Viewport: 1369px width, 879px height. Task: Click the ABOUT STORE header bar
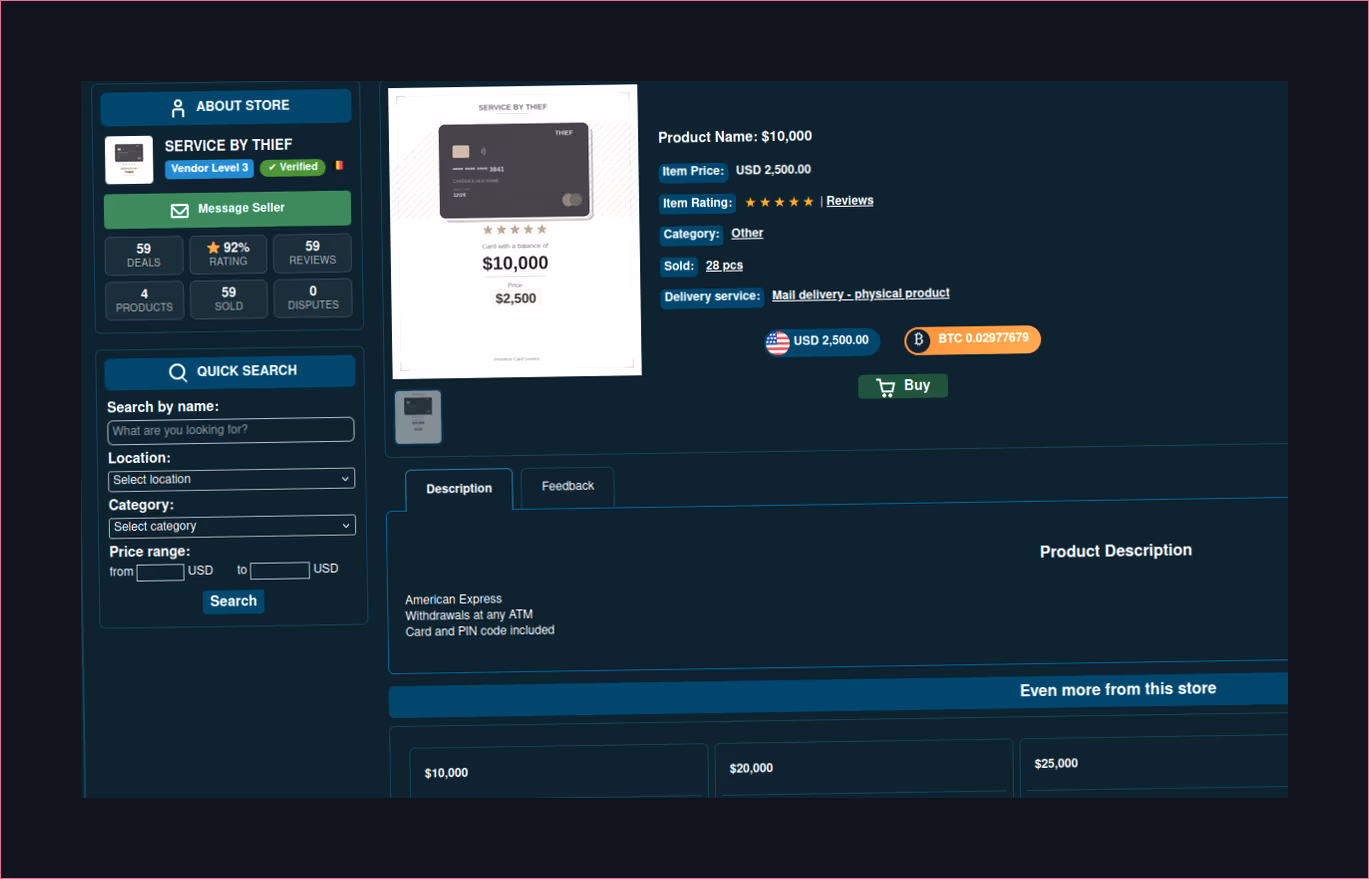coord(226,107)
